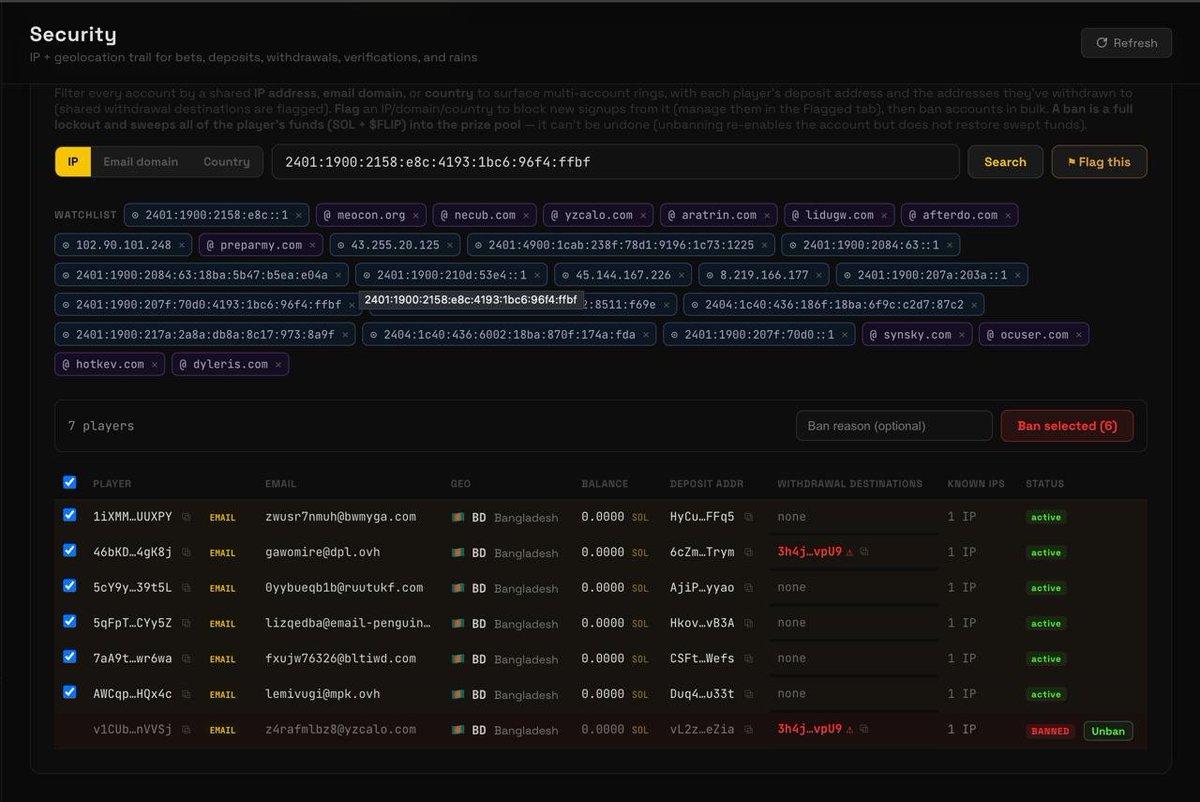Remove aratrin.com from watchlist
The width and height of the screenshot is (1200, 802).
(x=767, y=215)
